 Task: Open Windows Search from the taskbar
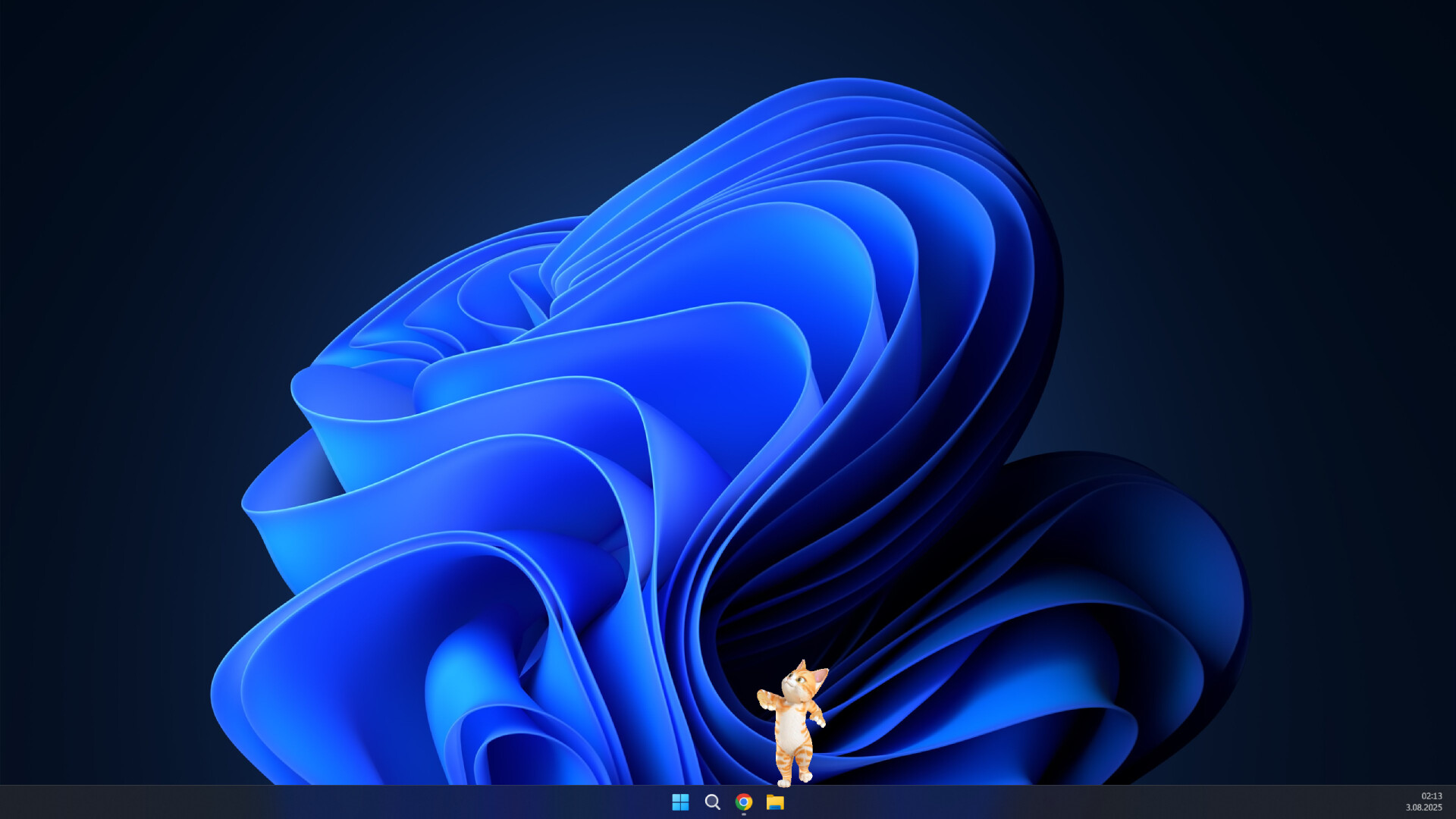pyautogui.click(x=711, y=802)
